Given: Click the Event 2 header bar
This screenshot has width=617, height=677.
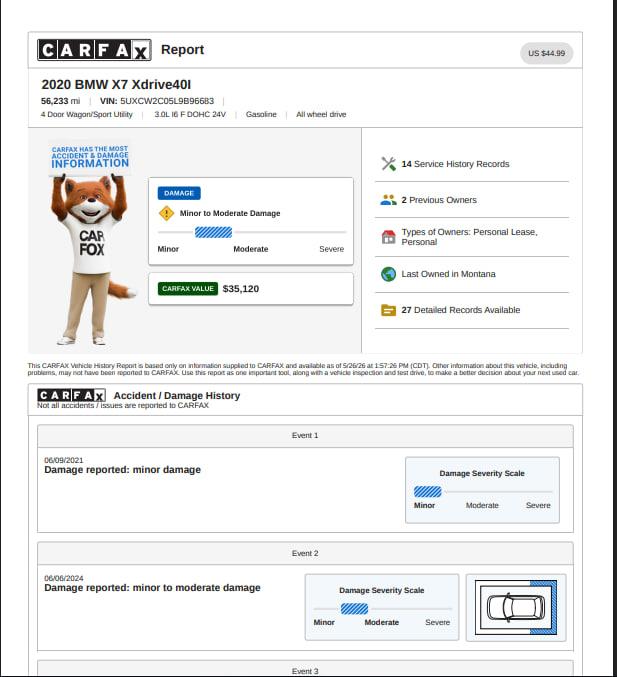Looking at the screenshot, I should pyautogui.click(x=305, y=554).
